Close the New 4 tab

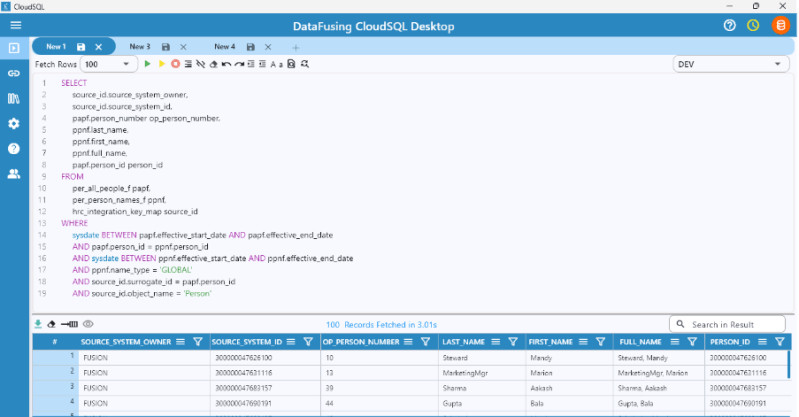point(268,47)
